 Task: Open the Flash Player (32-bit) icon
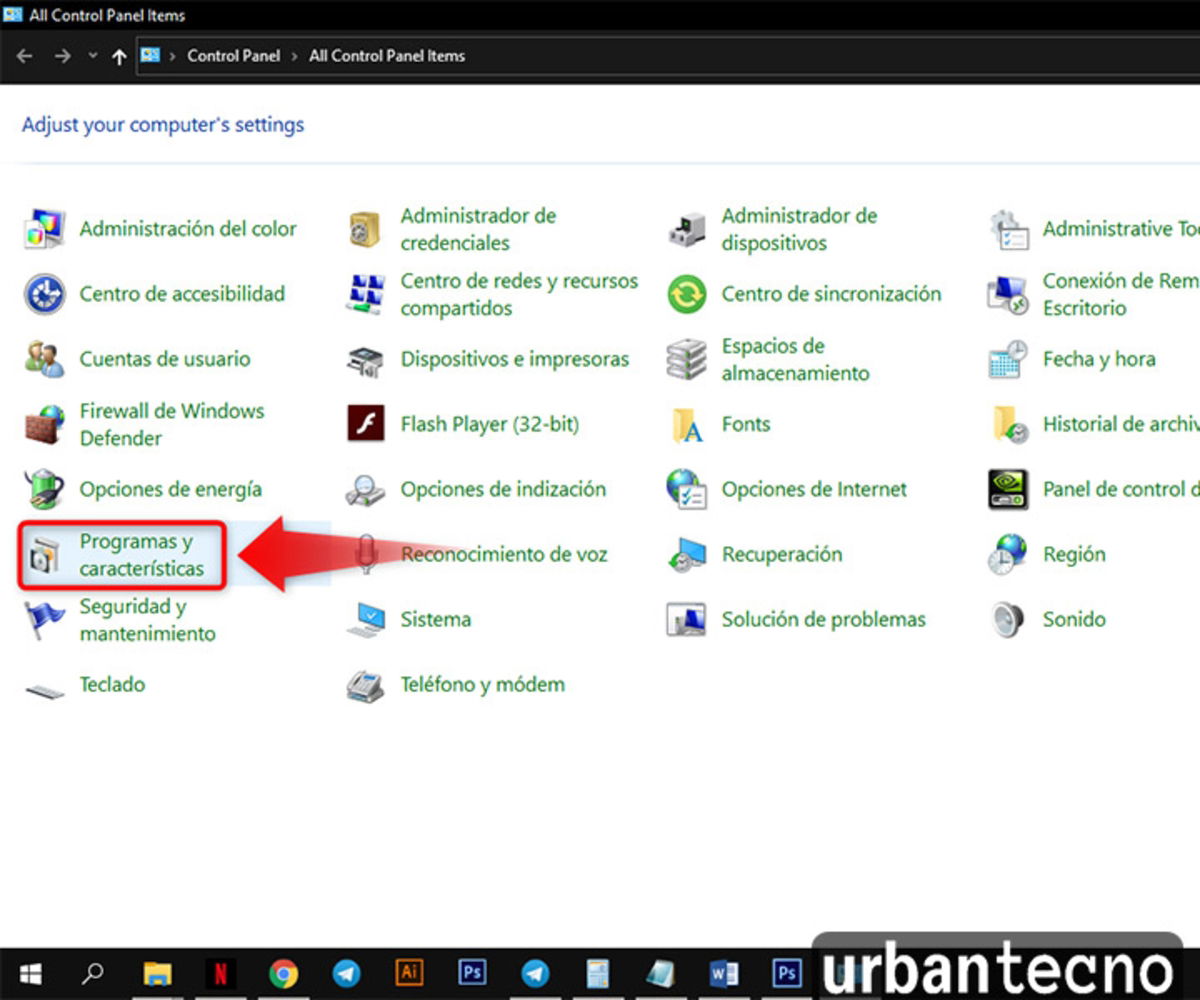(x=365, y=424)
